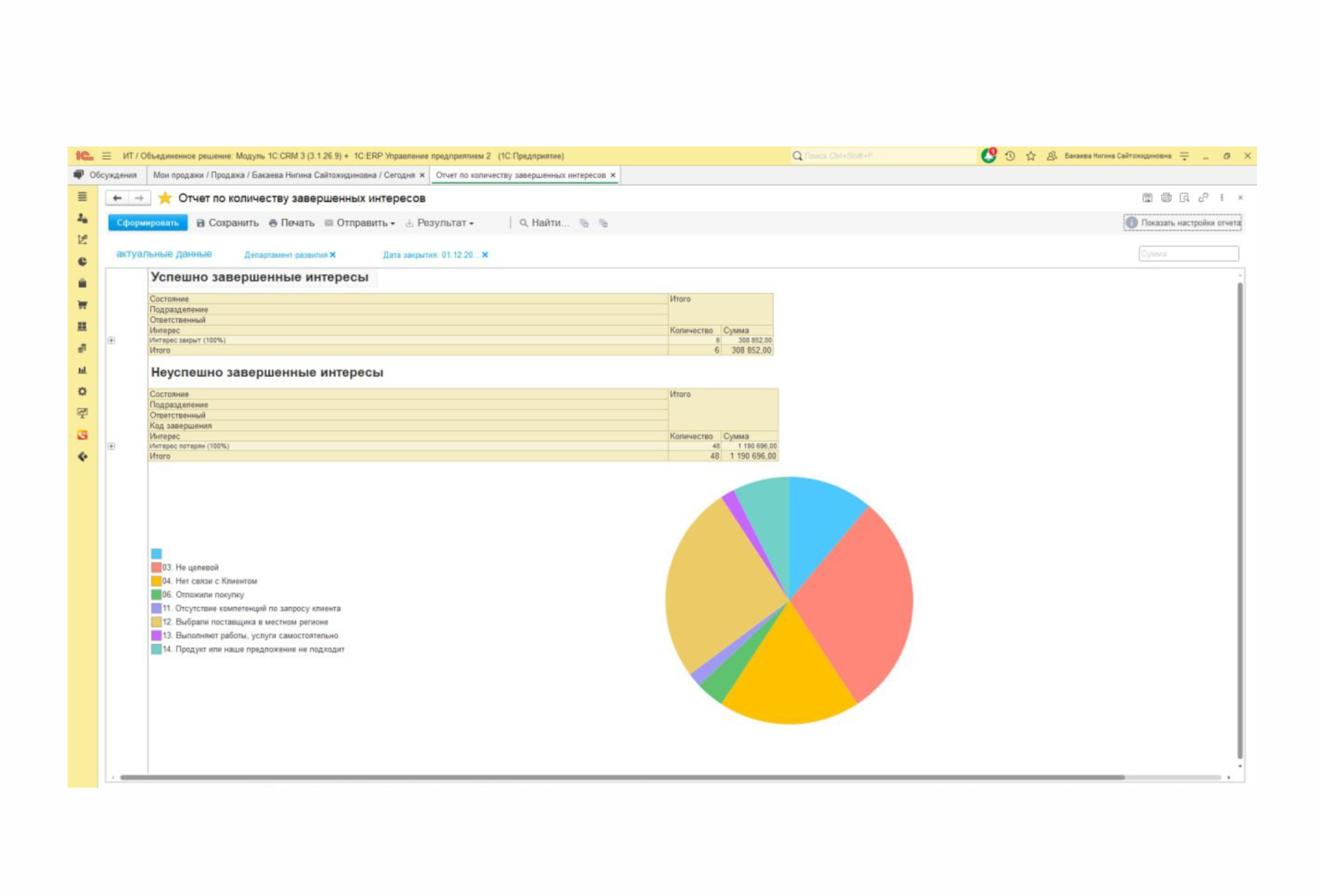The image size is (1320, 896).
Task: Open the diamond-shaped bottom sidebar icon
Action: coord(82,456)
